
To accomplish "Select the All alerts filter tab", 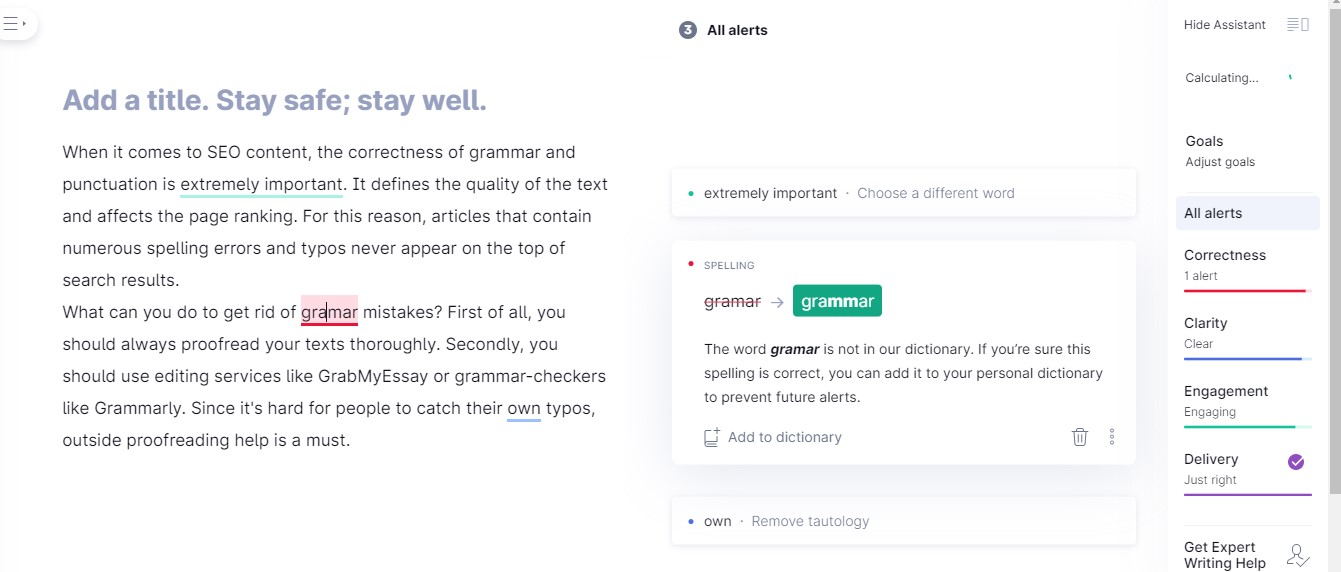I will point(1248,213).
